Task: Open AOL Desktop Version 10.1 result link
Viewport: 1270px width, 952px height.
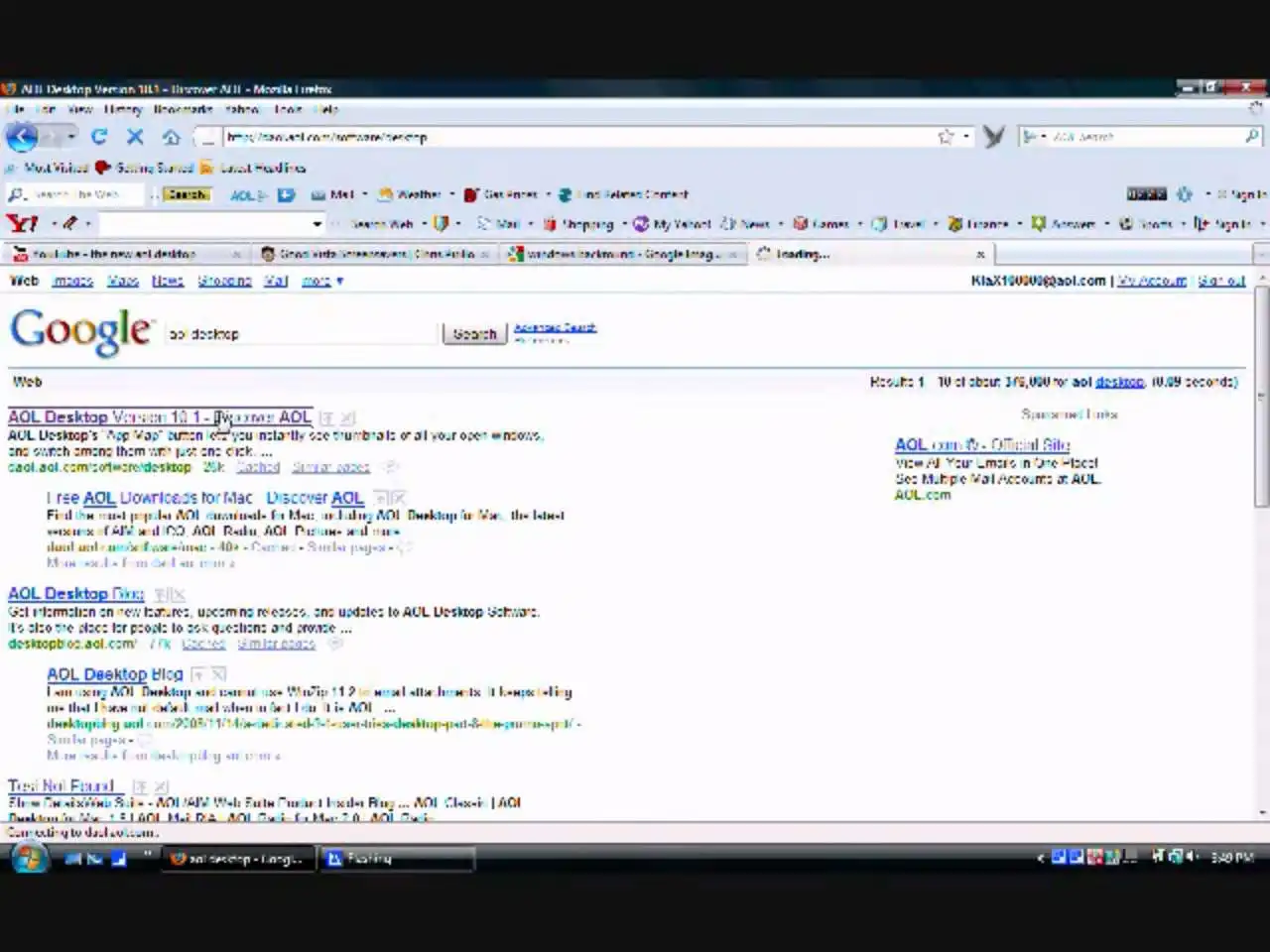Action: (x=160, y=417)
